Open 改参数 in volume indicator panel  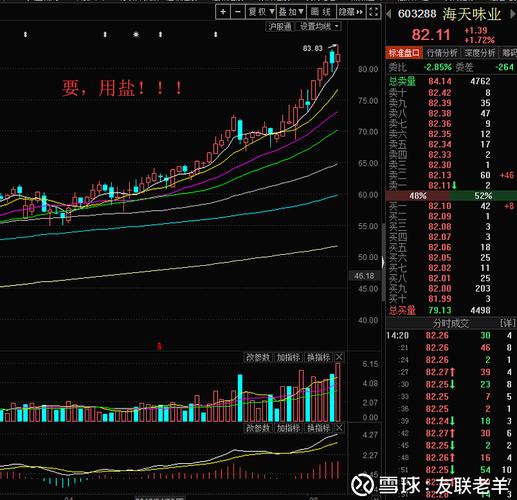[258, 357]
